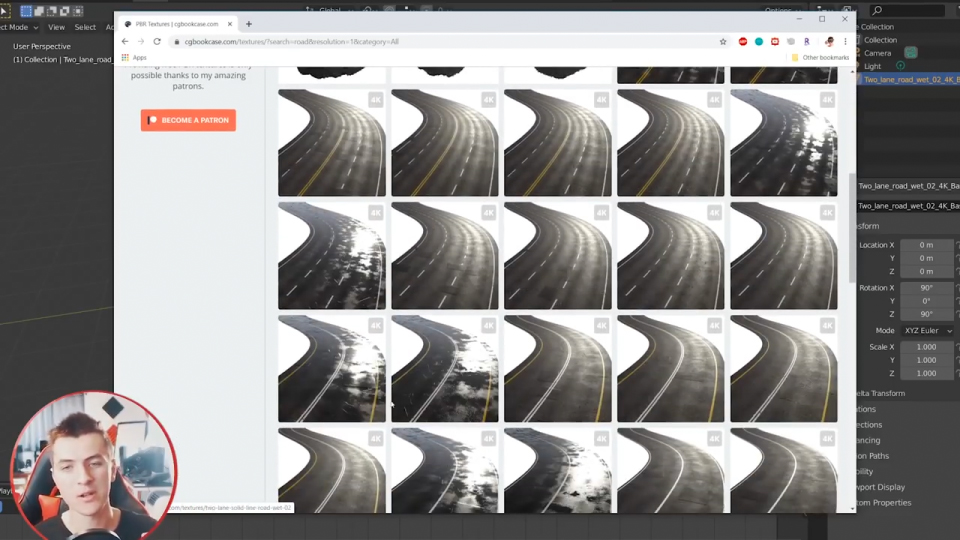960x540 pixels.
Task: Bookmark this page with the star icon
Action: pyautogui.click(x=723, y=42)
